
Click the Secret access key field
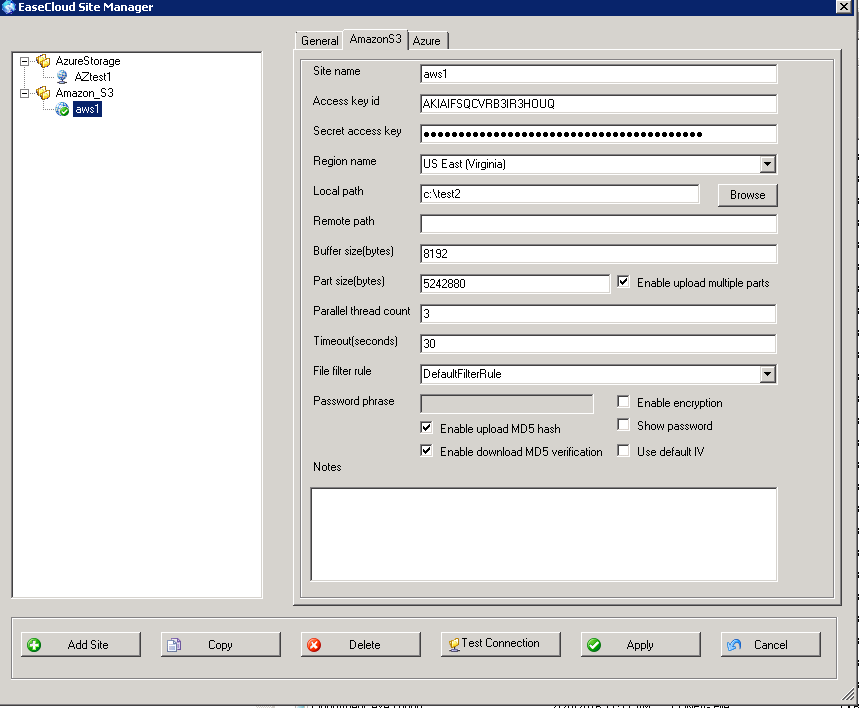point(598,134)
